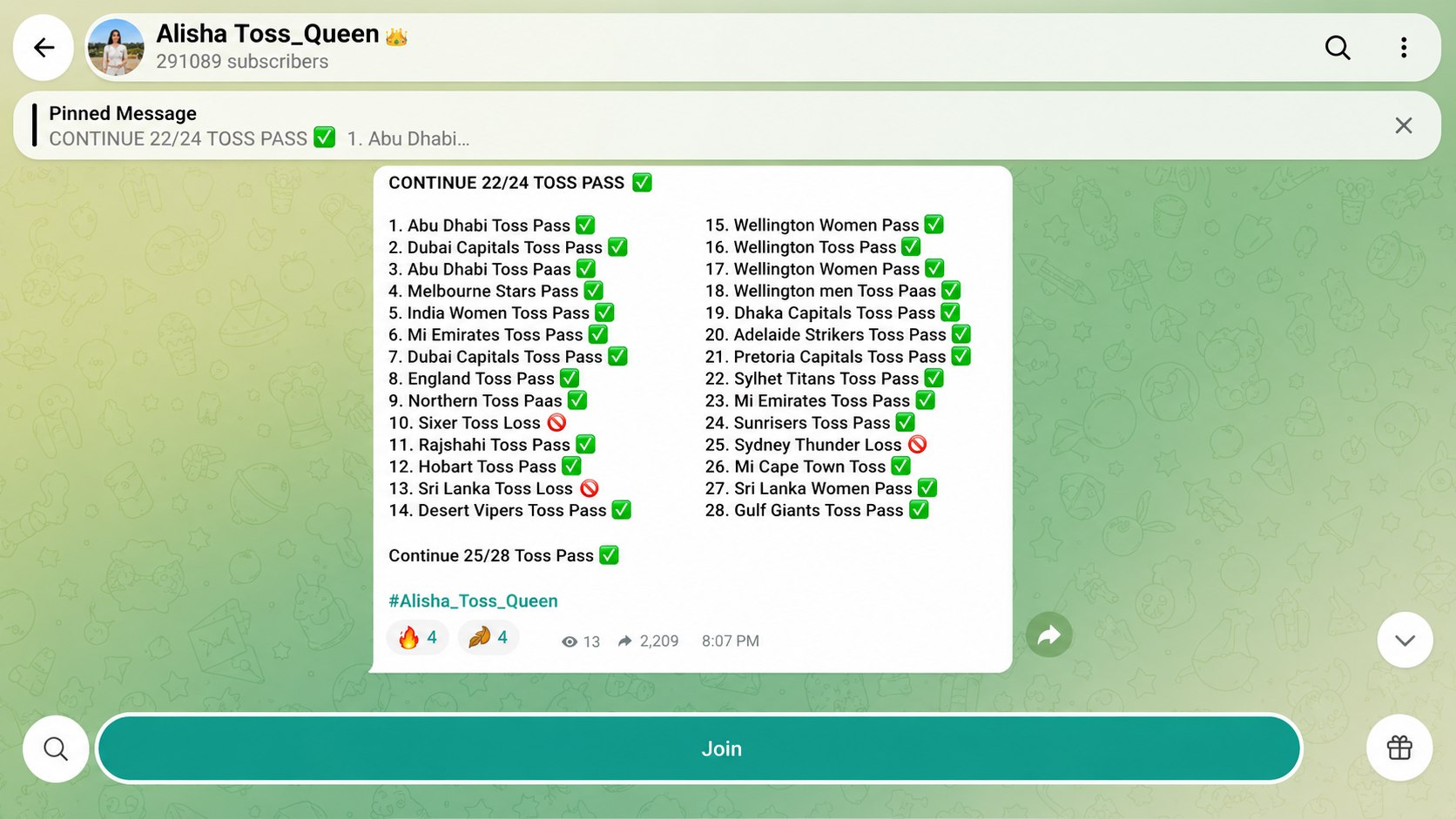Screen dimensions: 1456x819
Task: Select line 27. Sri Lanka Women Pass
Action: click(x=821, y=488)
